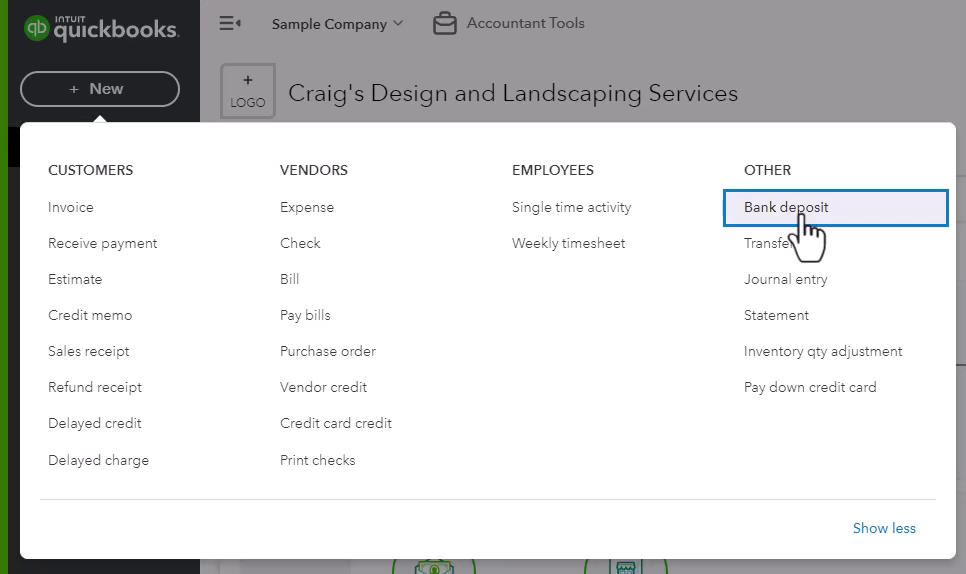The width and height of the screenshot is (966, 574).
Task: Select Delayed credit
Action: (x=95, y=423)
